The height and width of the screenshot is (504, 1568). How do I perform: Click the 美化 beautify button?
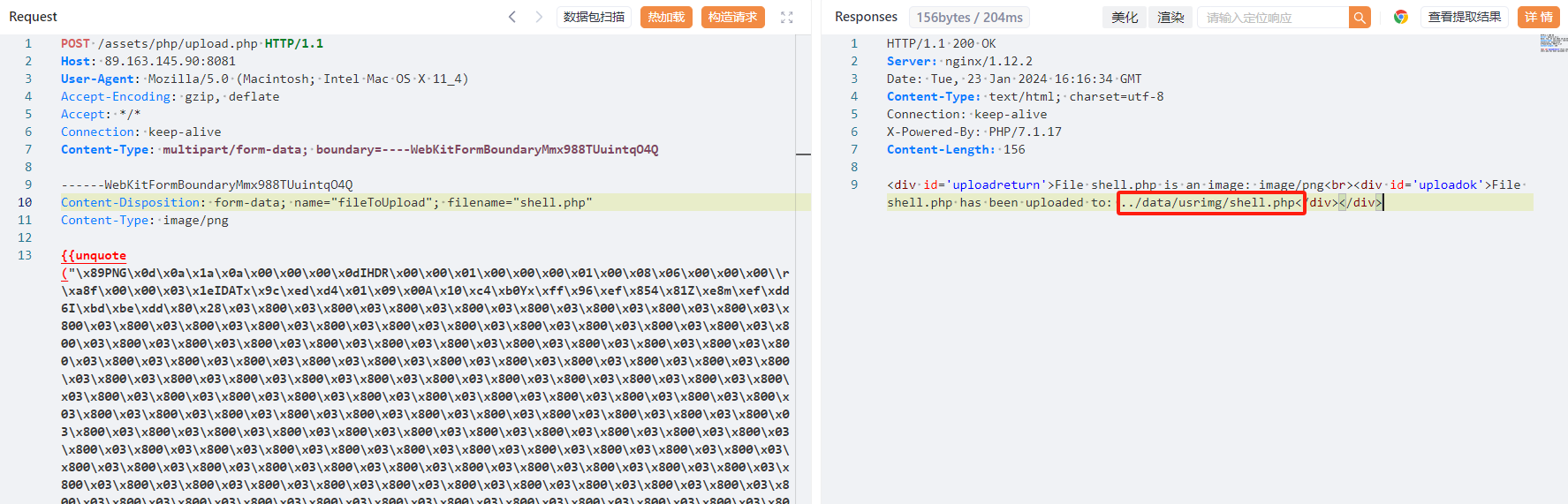(1125, 17)
